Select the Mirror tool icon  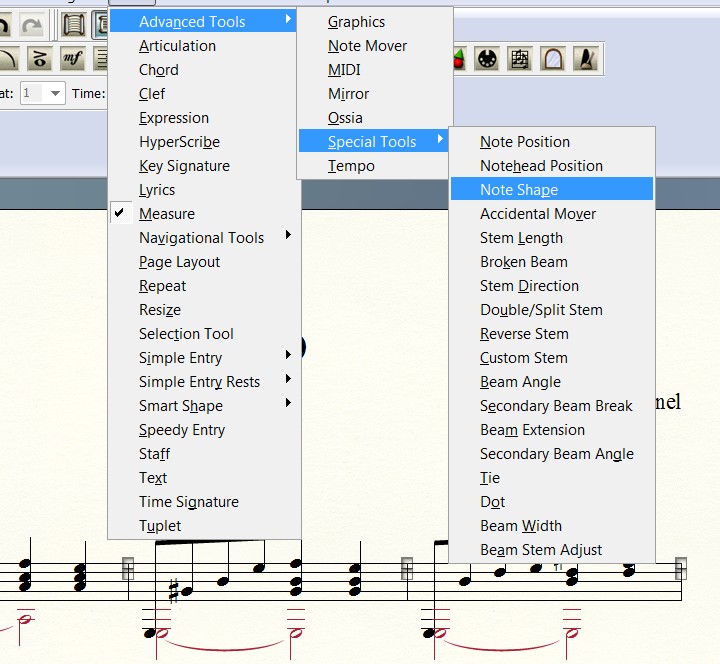(551, 58)
